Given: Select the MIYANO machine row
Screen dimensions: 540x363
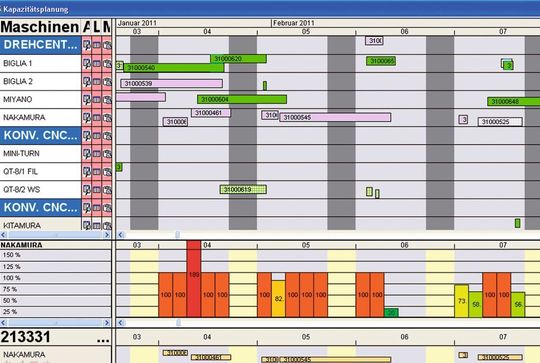Looking at the screenshot, I should pyautogui.click(x=41, y=100).
